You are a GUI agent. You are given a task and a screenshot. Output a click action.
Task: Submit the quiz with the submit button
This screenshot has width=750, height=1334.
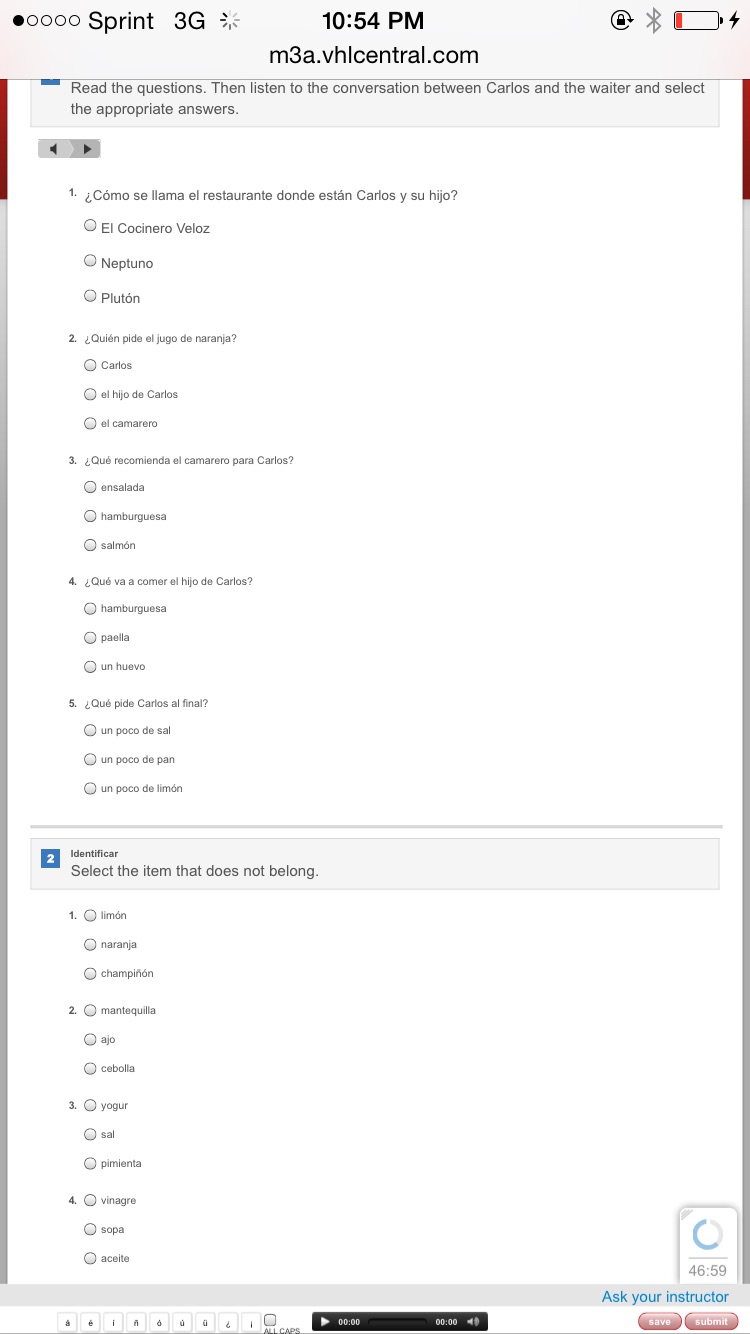pyautogui.click(x=711, y=1322)
